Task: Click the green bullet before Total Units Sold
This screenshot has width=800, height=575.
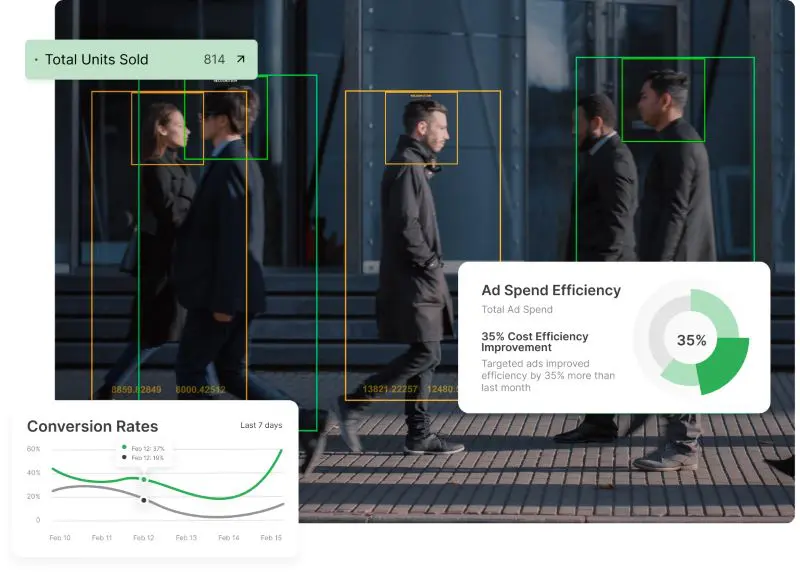Action: point(36,60)
